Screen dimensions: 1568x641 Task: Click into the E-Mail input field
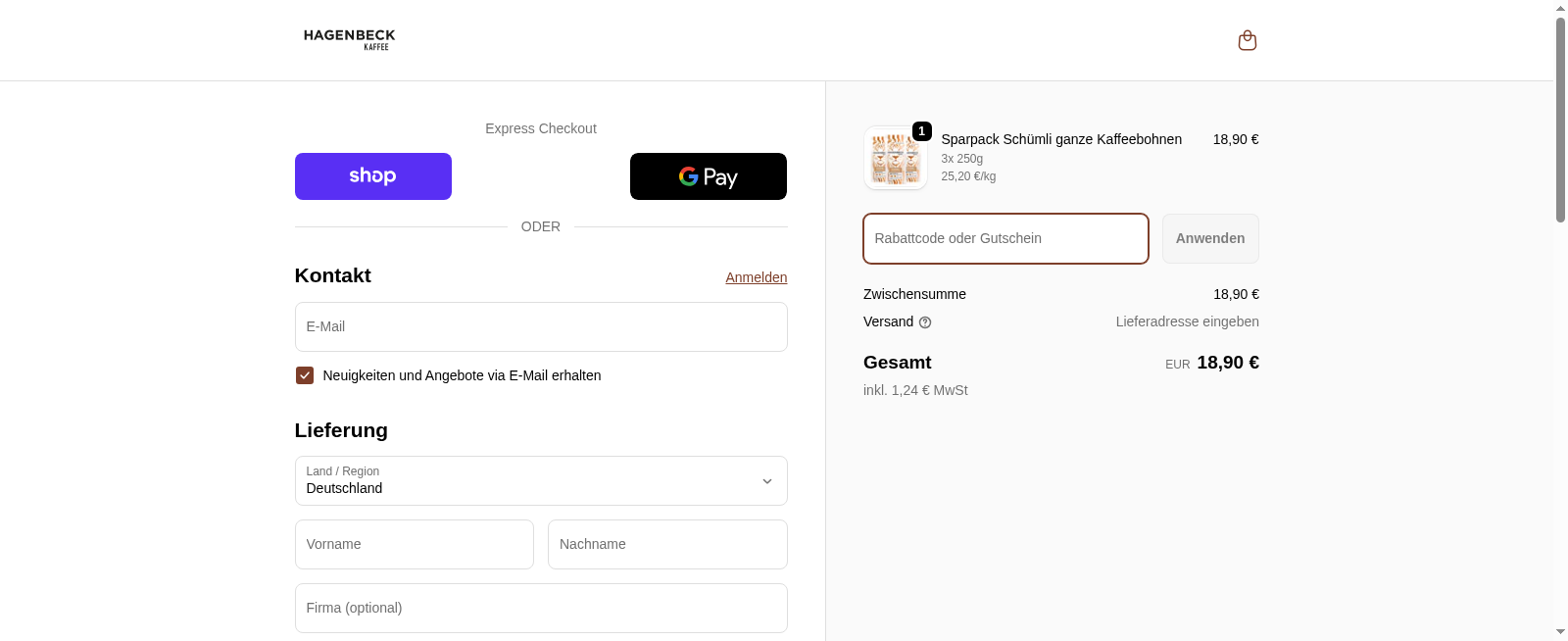[540, 326]
